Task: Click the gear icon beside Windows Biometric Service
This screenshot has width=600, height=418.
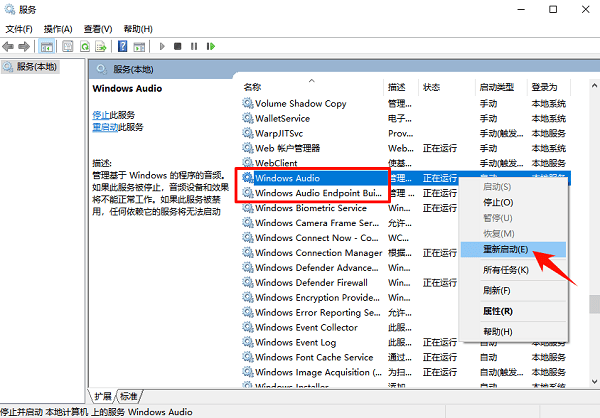Action: [x=248, y=208]
